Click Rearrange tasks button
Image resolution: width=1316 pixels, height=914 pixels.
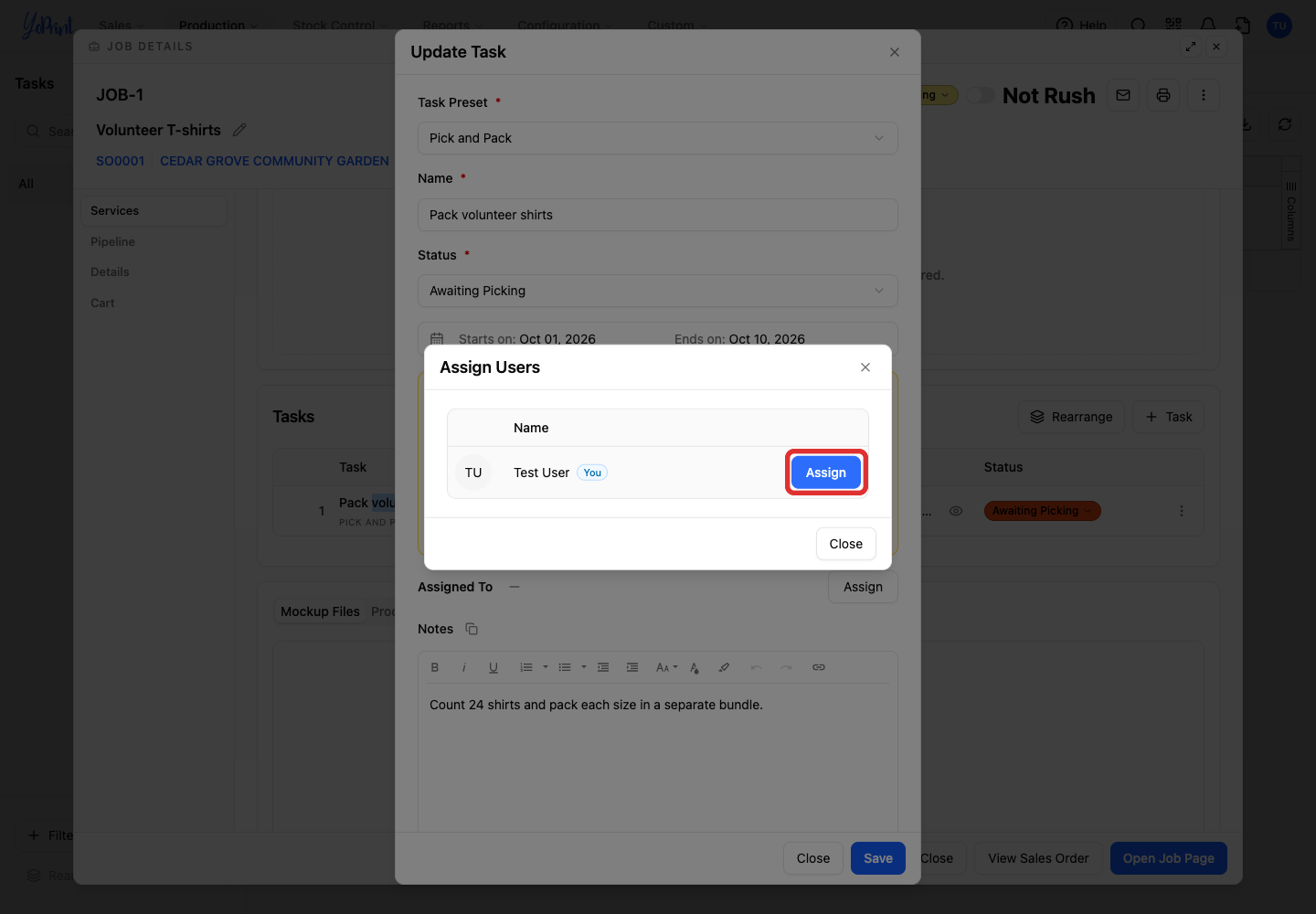coord(1071,417)
